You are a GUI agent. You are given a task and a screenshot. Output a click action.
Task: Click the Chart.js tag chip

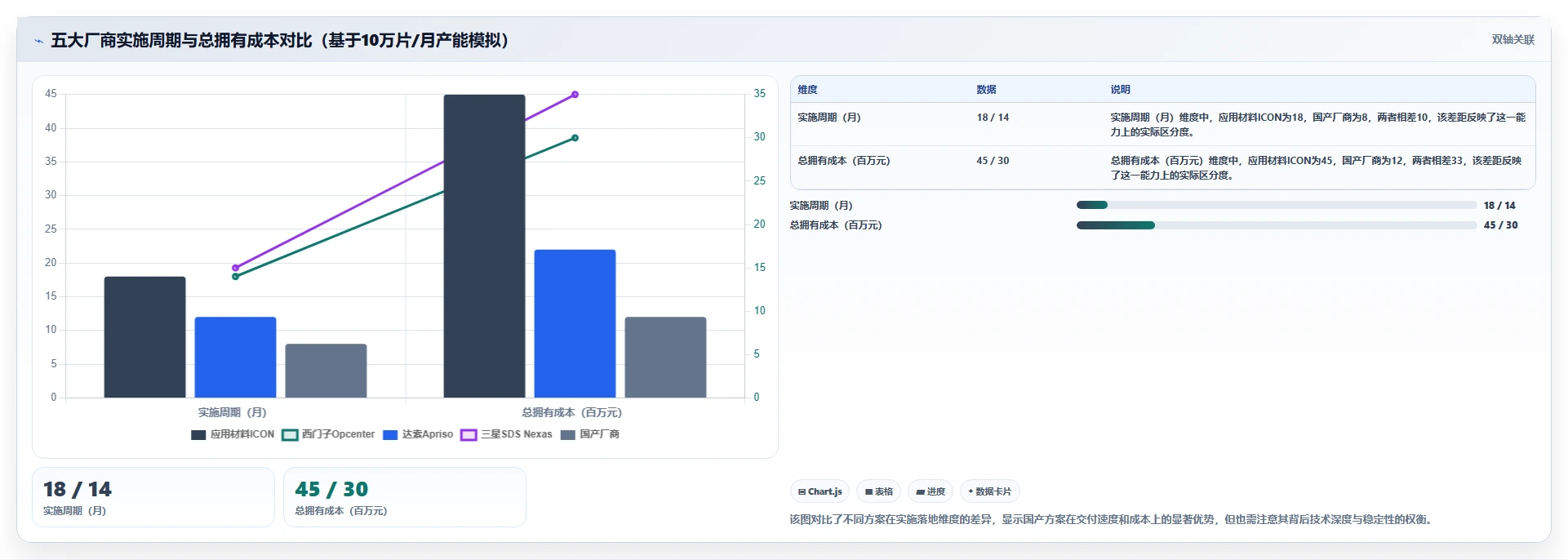(820, 491)
